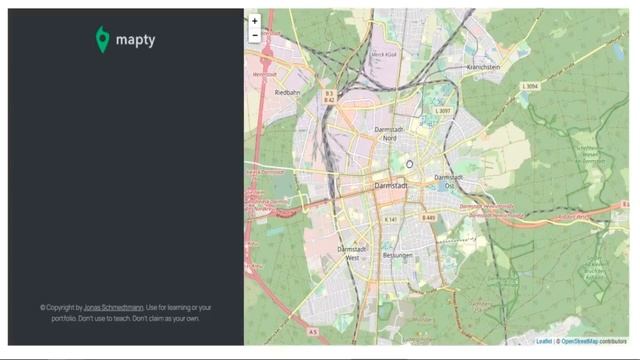Open the OpenStreetMap contributors link

click(579, 341)
